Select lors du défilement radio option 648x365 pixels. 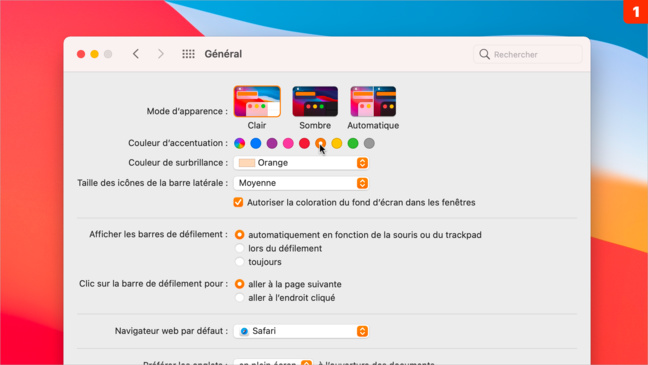(239, 248)
